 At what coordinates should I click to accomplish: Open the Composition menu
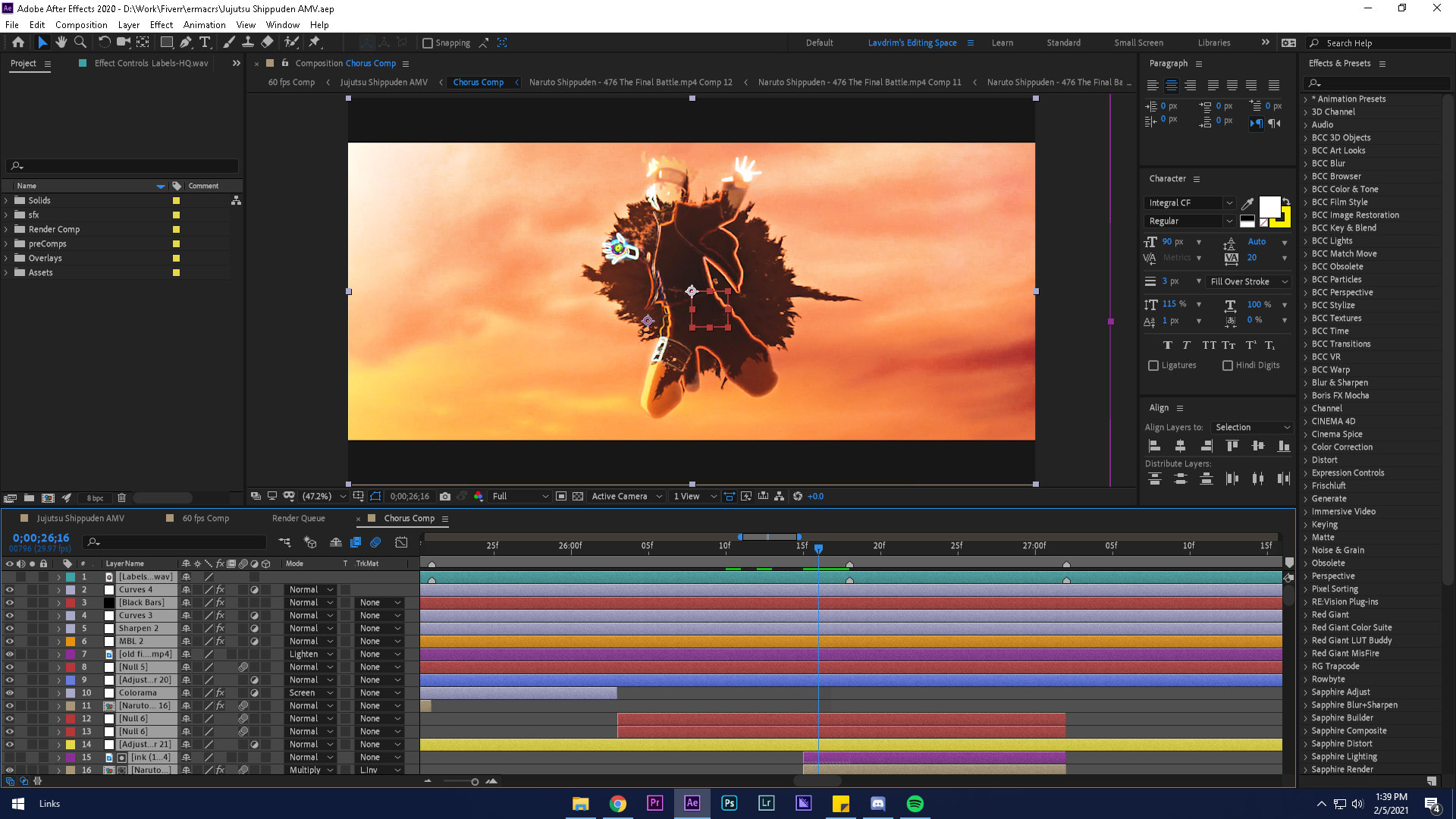click(x=81, y=25)
